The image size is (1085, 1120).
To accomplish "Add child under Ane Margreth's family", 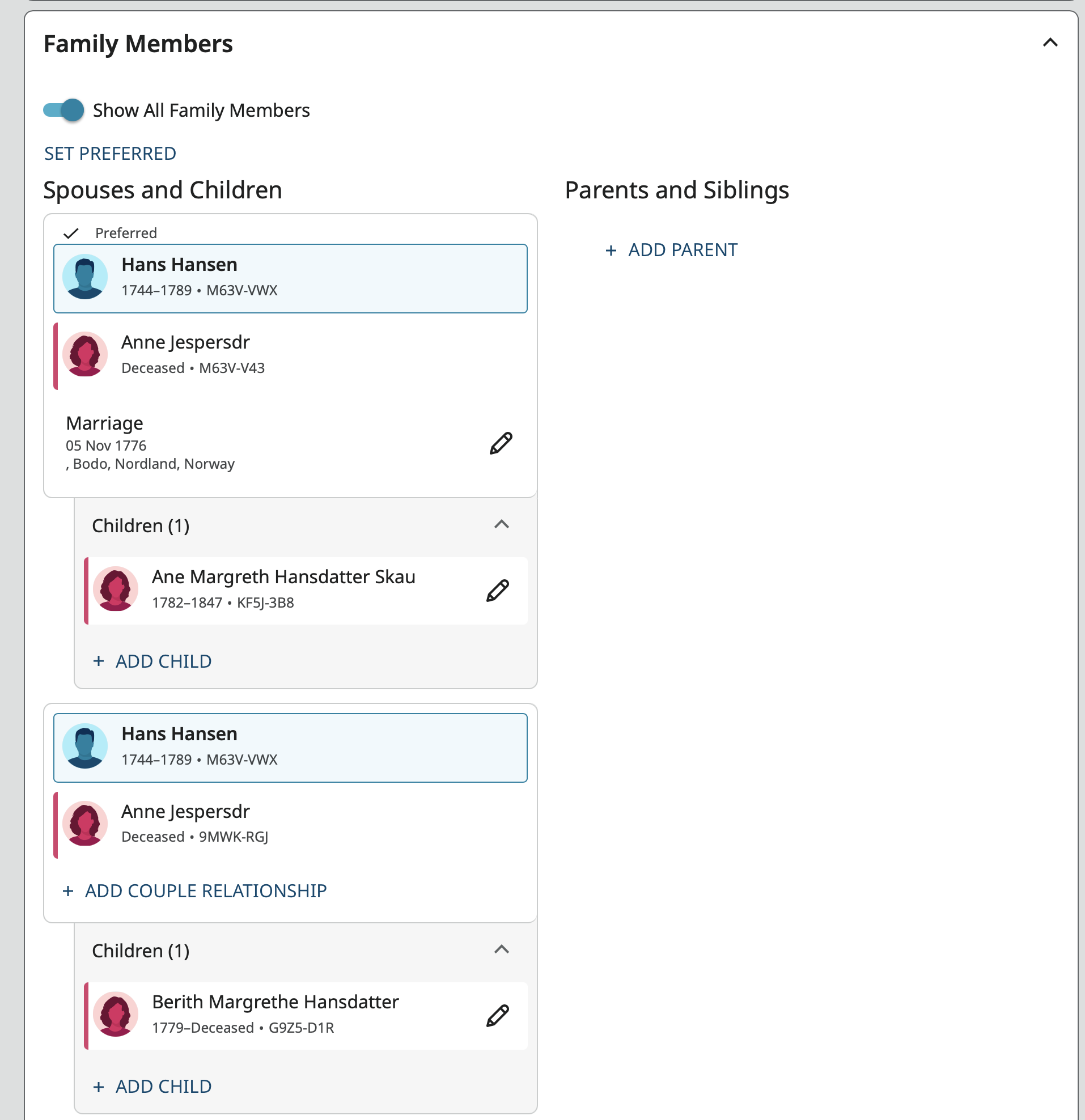I will (152, 661).
